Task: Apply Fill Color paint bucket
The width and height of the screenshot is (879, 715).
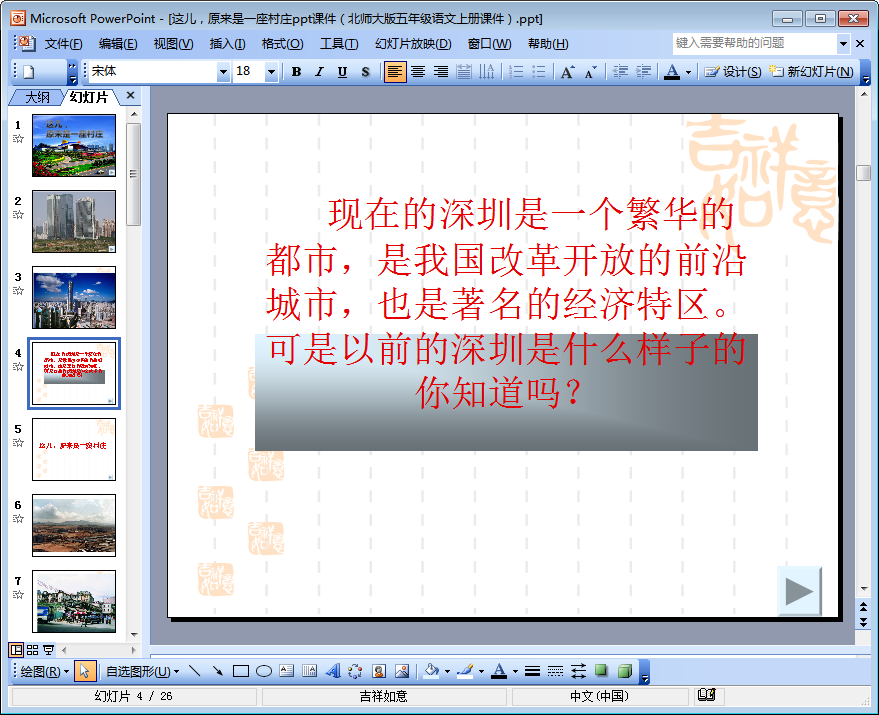Action: click(x=431, y=671)
